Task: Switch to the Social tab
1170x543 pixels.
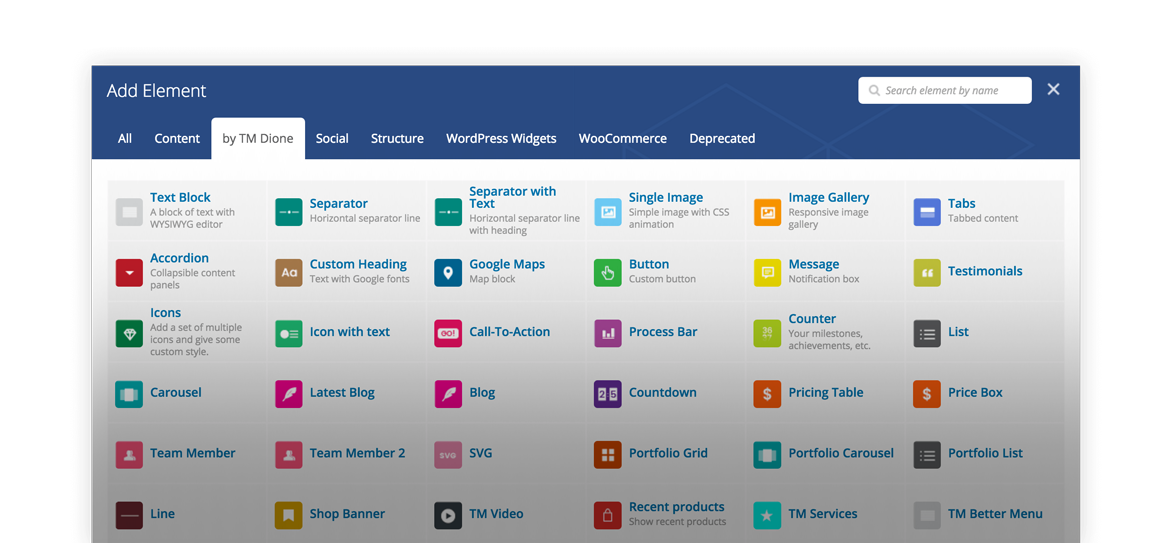Action: pos(332,139)
